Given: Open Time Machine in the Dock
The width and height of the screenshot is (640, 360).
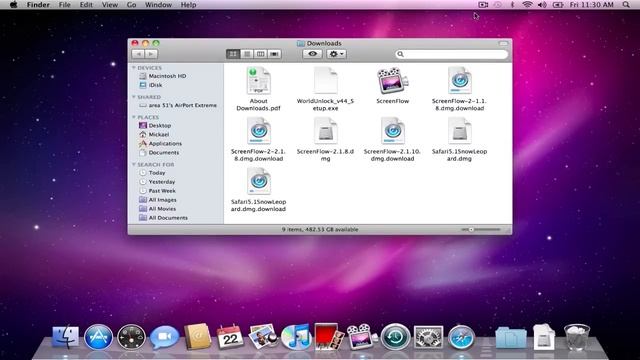Looking at the screenshot, I should [395, 337].
